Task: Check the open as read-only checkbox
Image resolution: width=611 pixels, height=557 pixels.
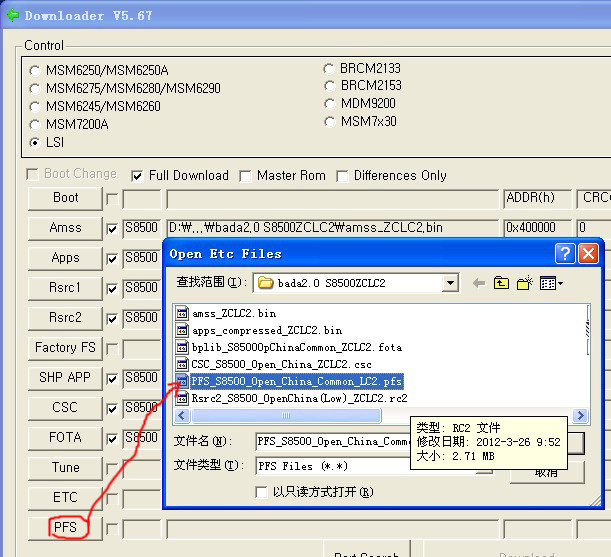Action: click(261, 492)
